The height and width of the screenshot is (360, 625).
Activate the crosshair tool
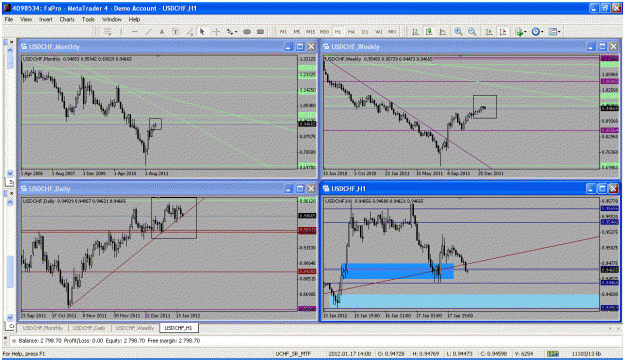click(216, 32)
